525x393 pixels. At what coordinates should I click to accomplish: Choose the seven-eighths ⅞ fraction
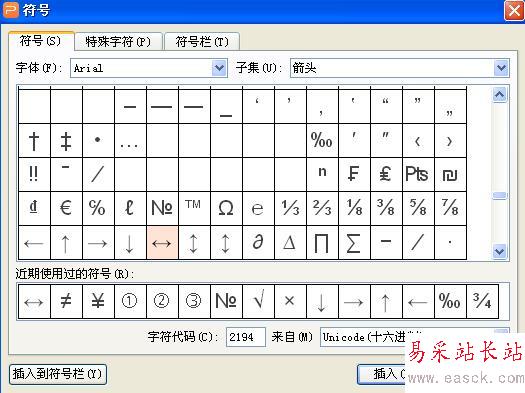tap(450, 208)
